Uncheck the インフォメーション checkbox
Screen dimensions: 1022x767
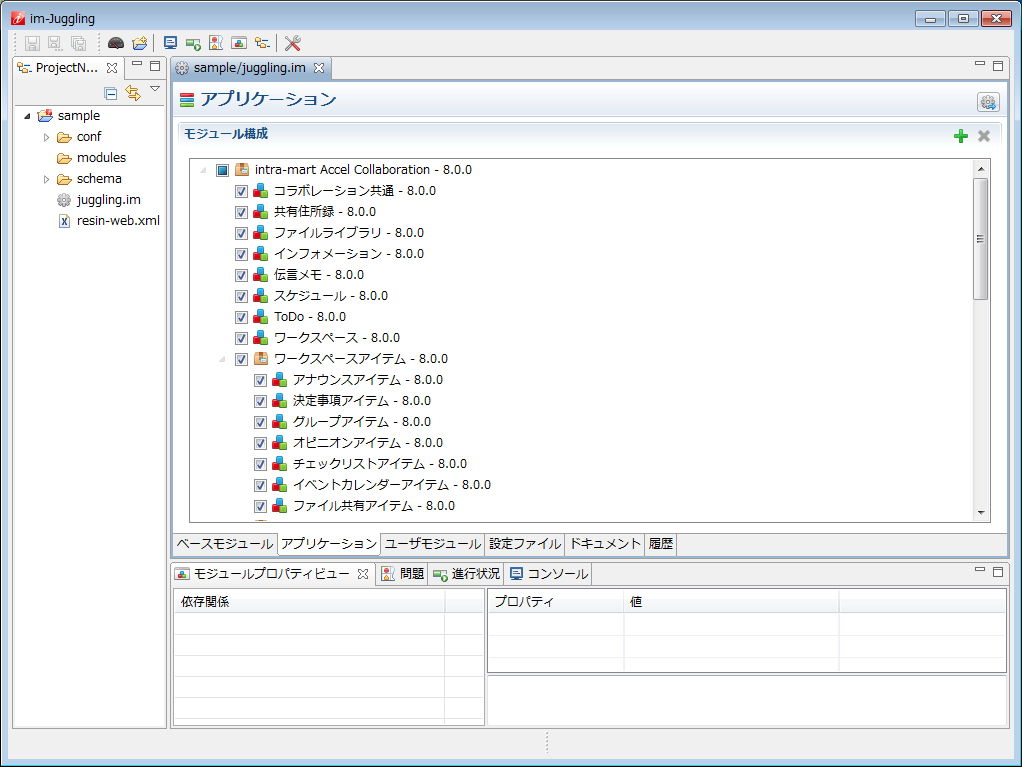(x=241, y=254)
